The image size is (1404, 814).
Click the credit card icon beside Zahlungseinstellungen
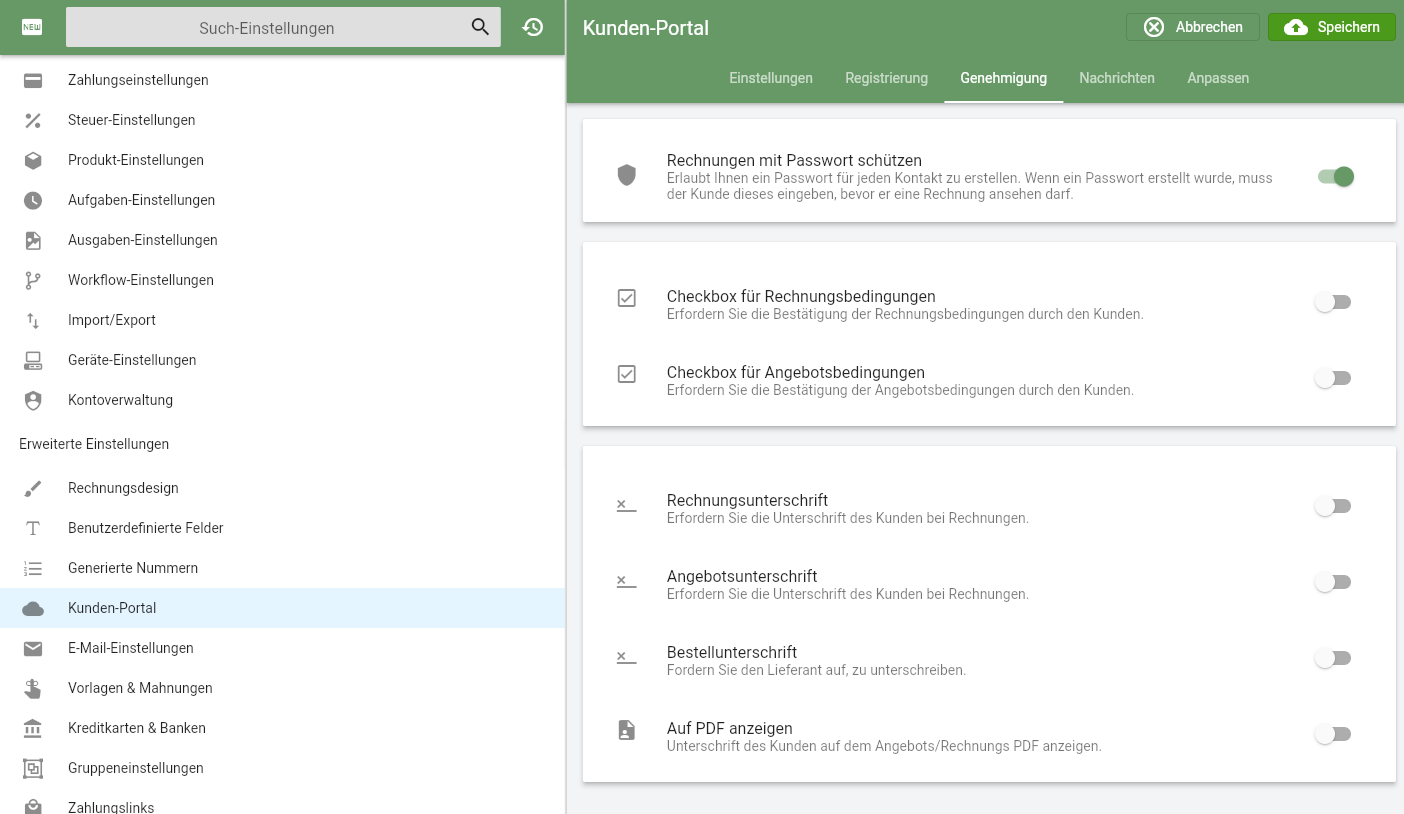(33, 80)
